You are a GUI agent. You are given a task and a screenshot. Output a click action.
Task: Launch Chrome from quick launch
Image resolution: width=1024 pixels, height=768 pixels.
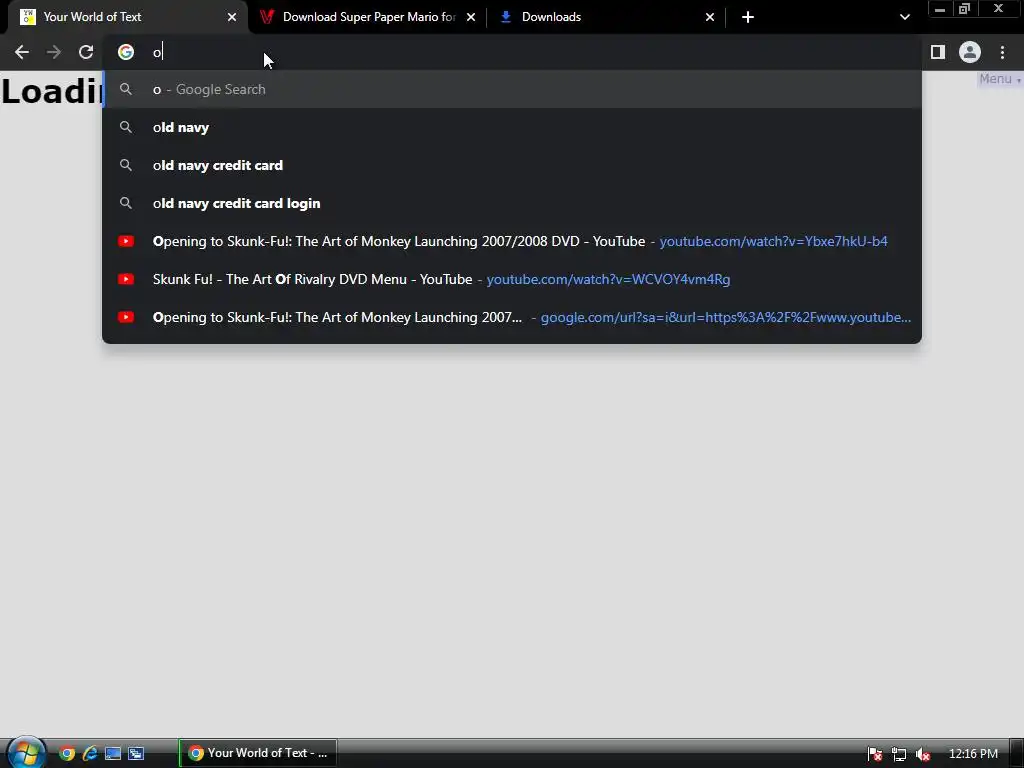[67, 754]
